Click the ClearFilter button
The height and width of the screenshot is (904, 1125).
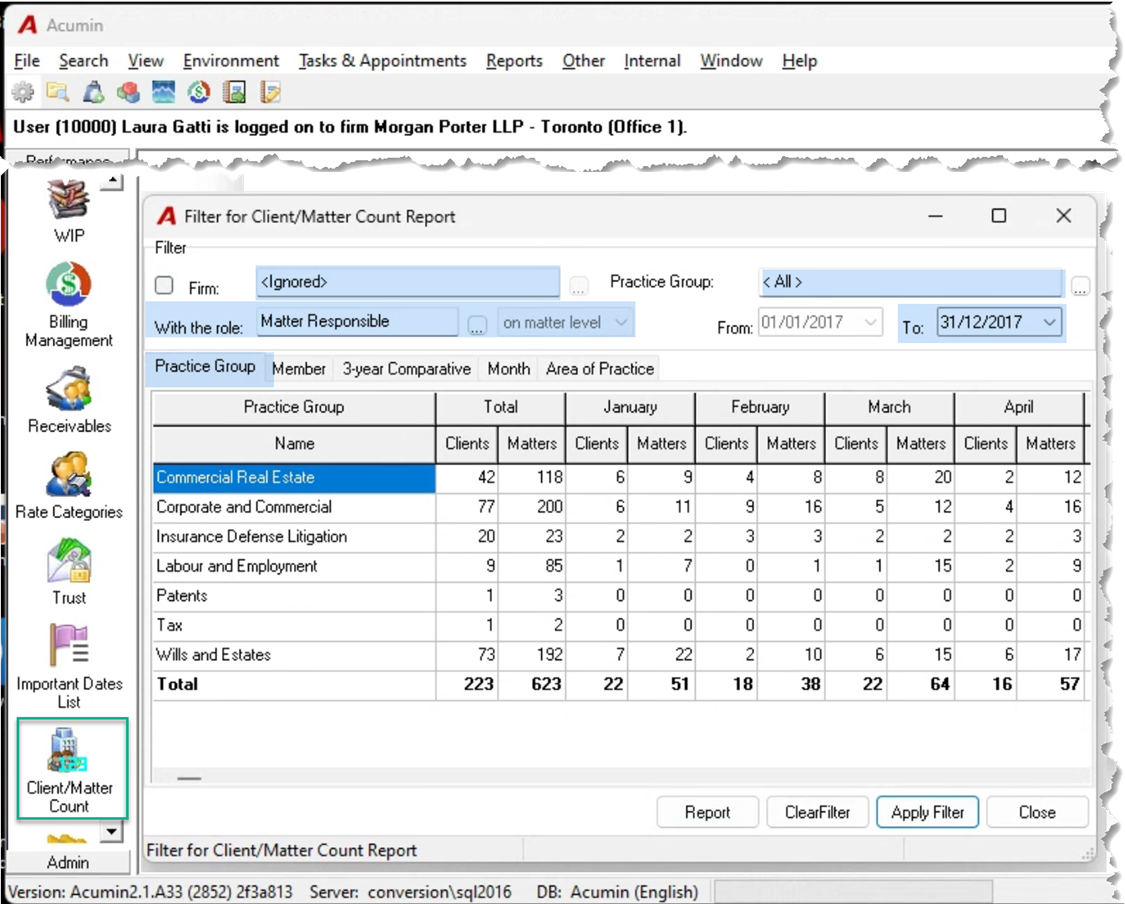817,812
